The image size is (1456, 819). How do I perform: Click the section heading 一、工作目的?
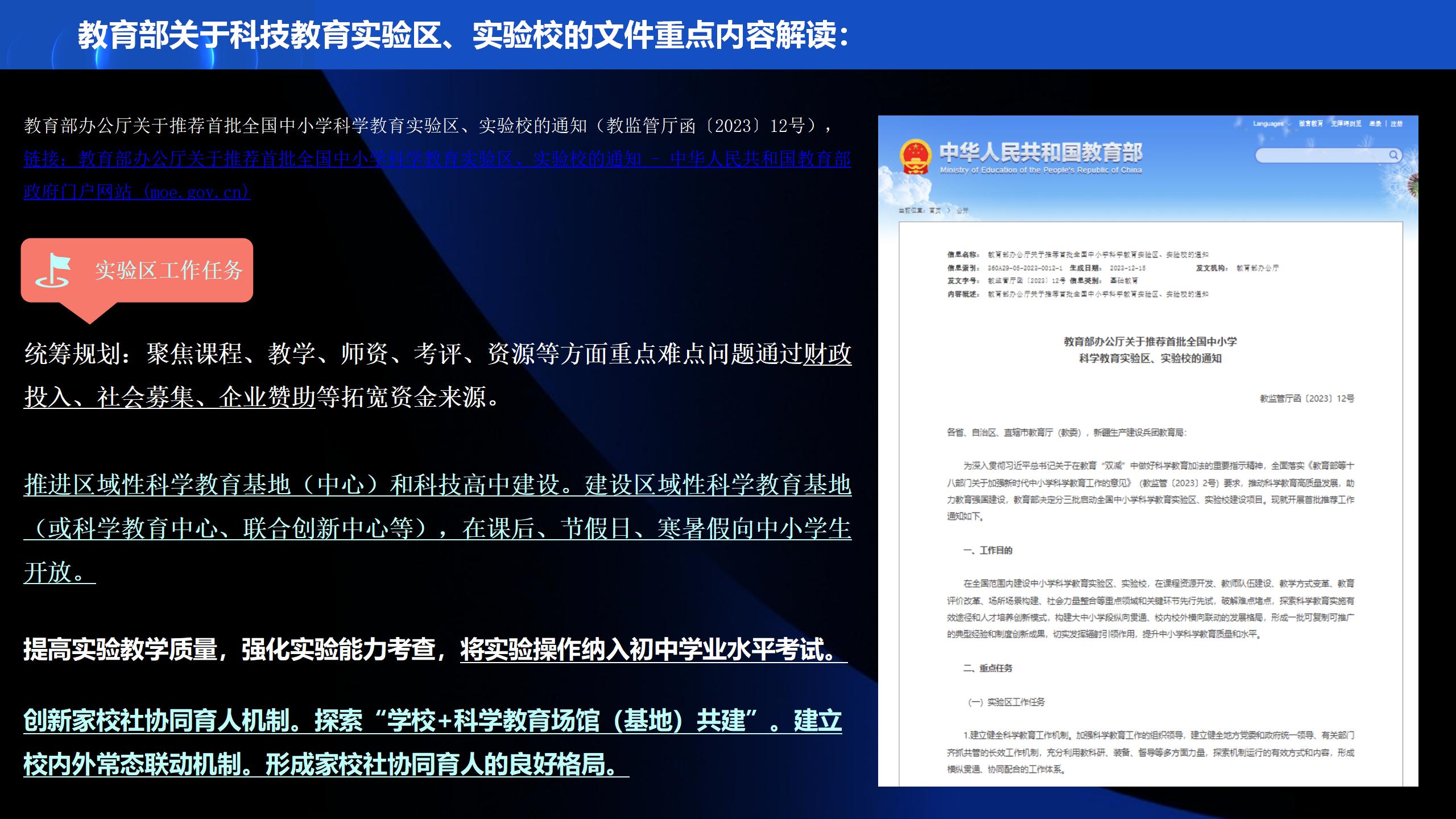pyautogui.click(x=987, y=550)
